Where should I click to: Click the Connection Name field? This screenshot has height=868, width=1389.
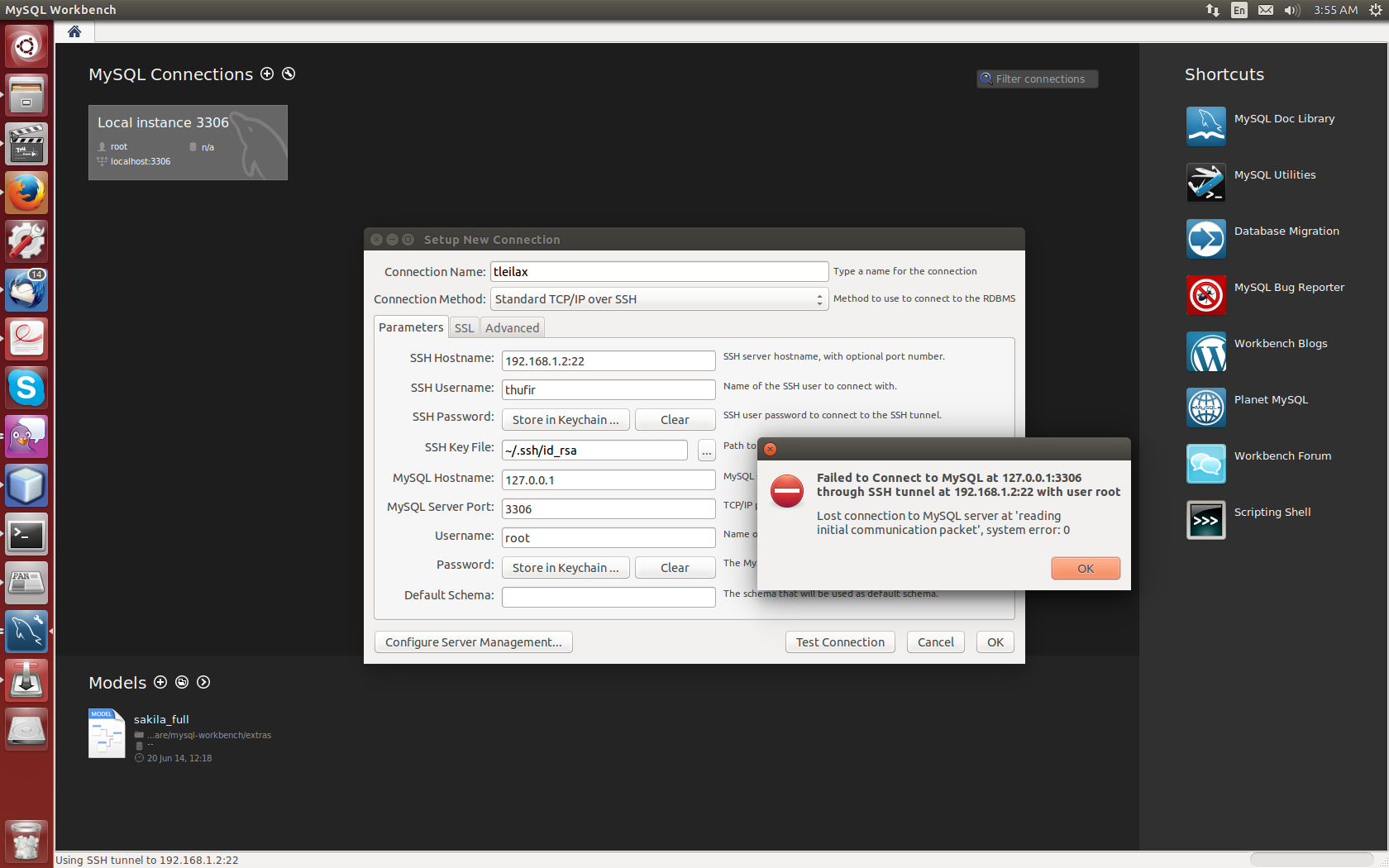659,272
